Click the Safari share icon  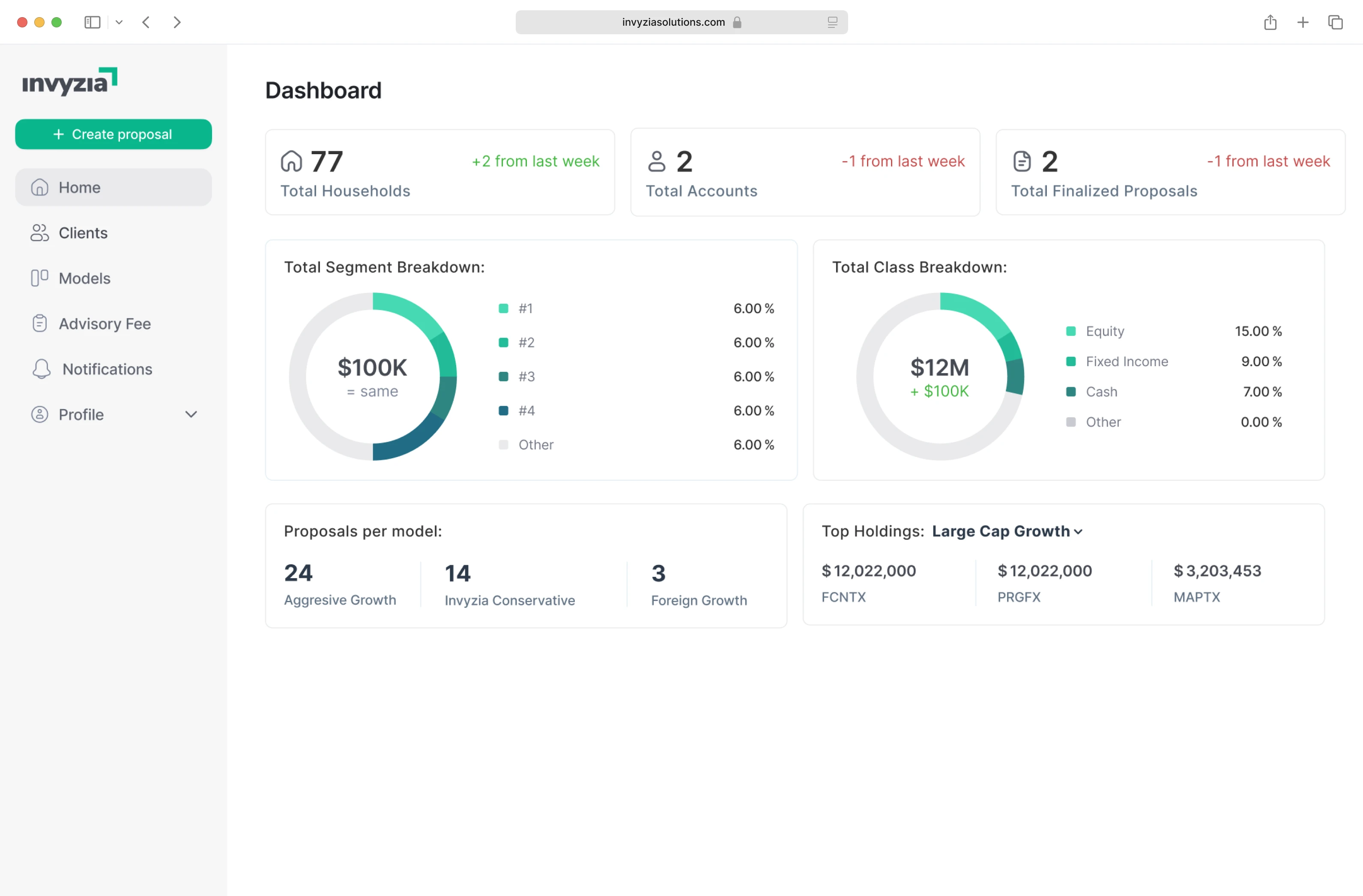[1270, 22]
